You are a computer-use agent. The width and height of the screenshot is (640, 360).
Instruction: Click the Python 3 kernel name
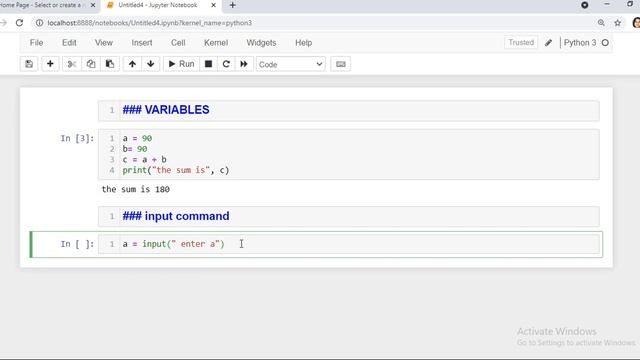(580, 42)
